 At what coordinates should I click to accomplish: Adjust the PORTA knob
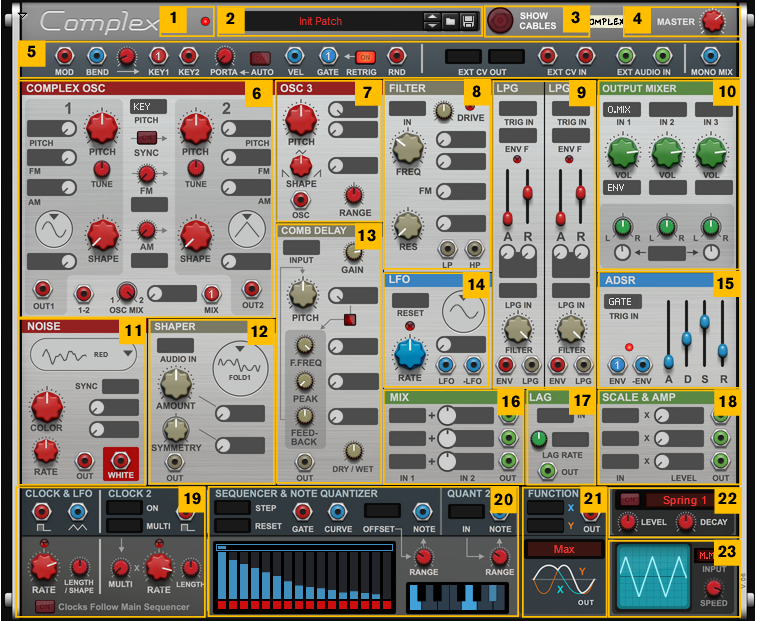click(224, 56)
